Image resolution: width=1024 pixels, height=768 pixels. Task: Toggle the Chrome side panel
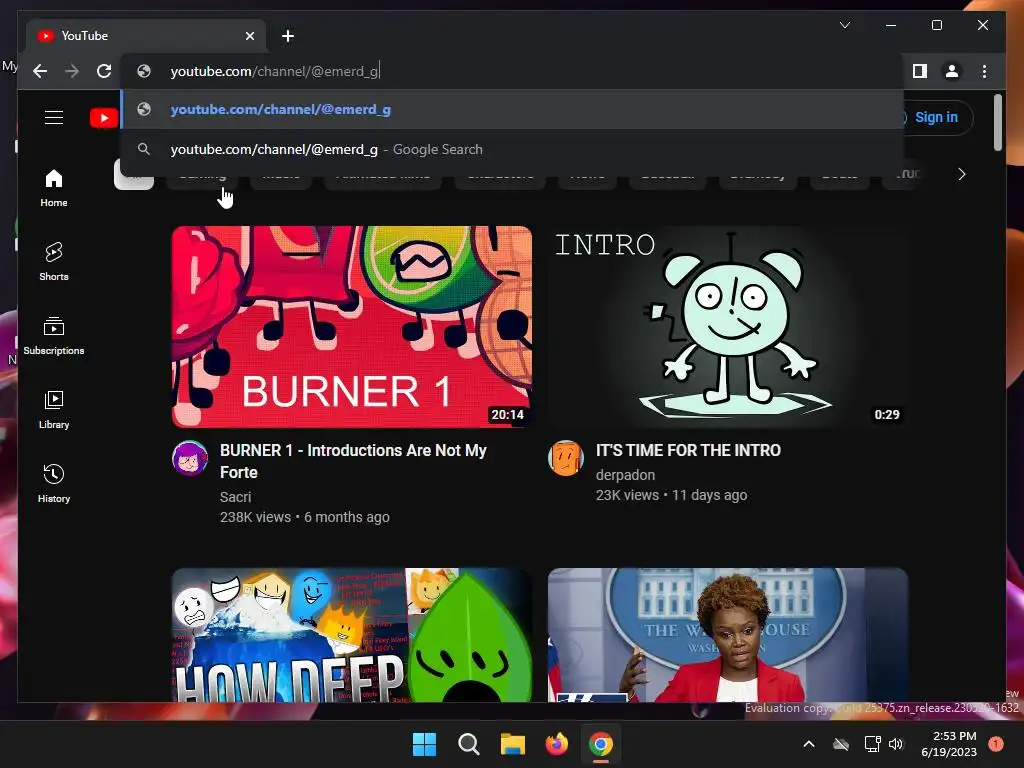(920, 71)
